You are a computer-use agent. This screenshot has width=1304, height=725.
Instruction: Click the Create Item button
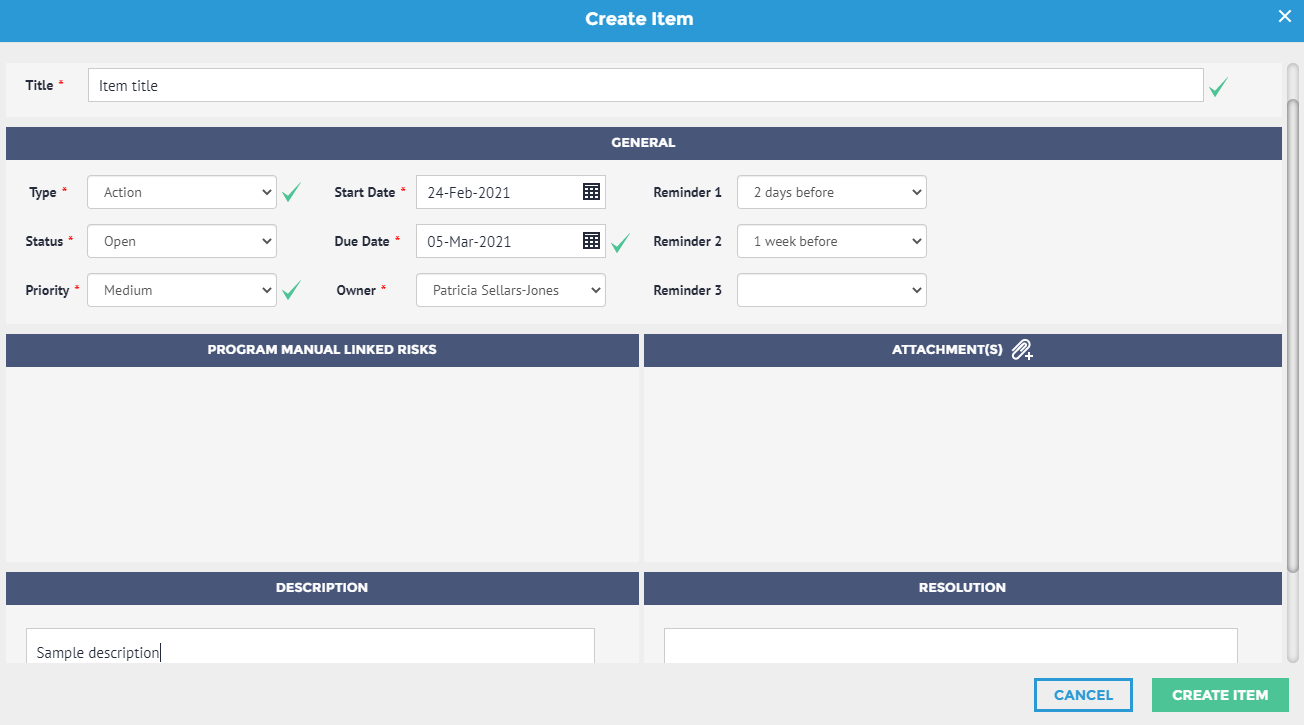[x=1220, y=695]
